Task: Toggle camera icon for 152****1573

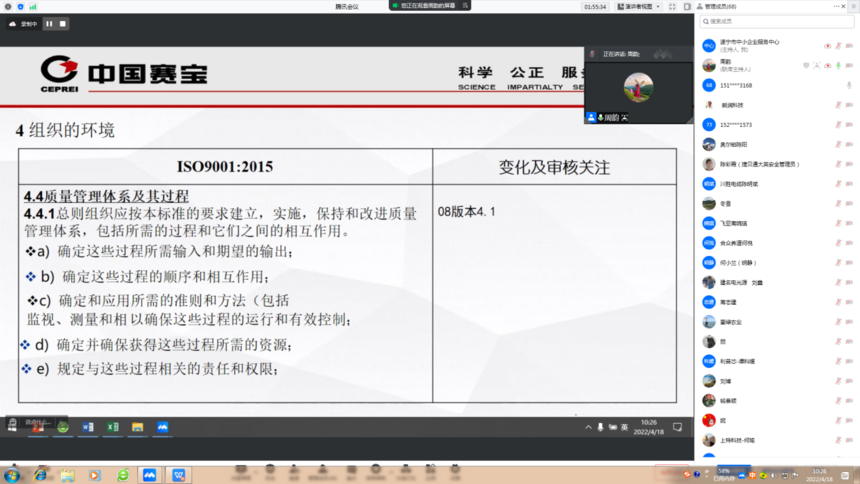Action: coord(849,125)
